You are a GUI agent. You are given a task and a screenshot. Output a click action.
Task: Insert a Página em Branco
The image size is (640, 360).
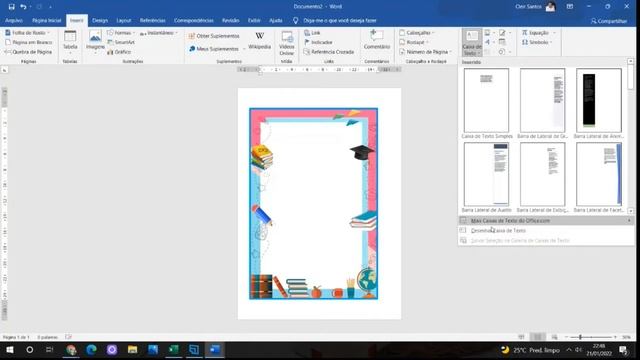click(x=29, y=42)
